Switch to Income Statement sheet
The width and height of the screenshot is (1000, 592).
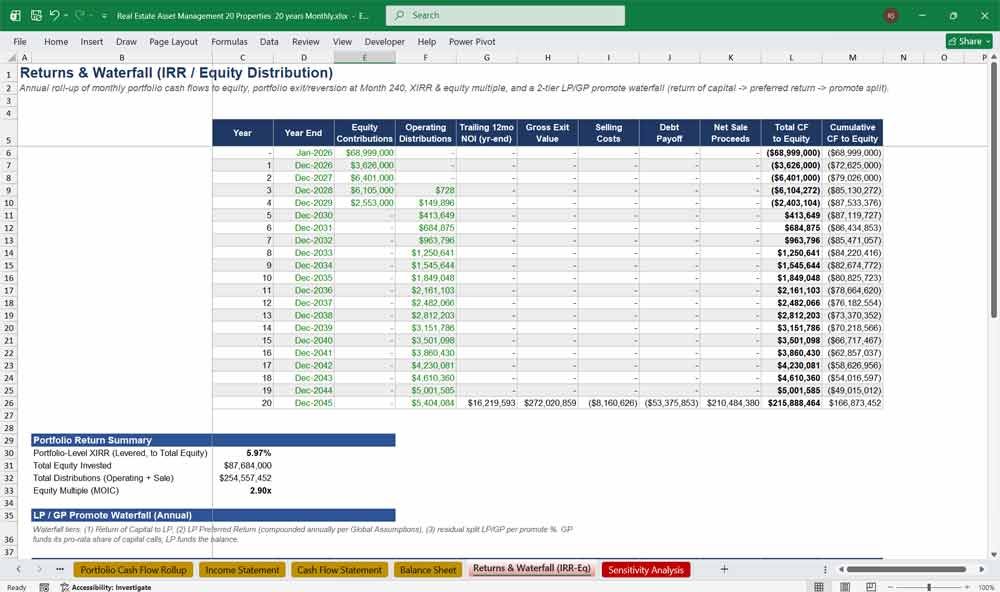pyautogui.click(x=242, y=570)
